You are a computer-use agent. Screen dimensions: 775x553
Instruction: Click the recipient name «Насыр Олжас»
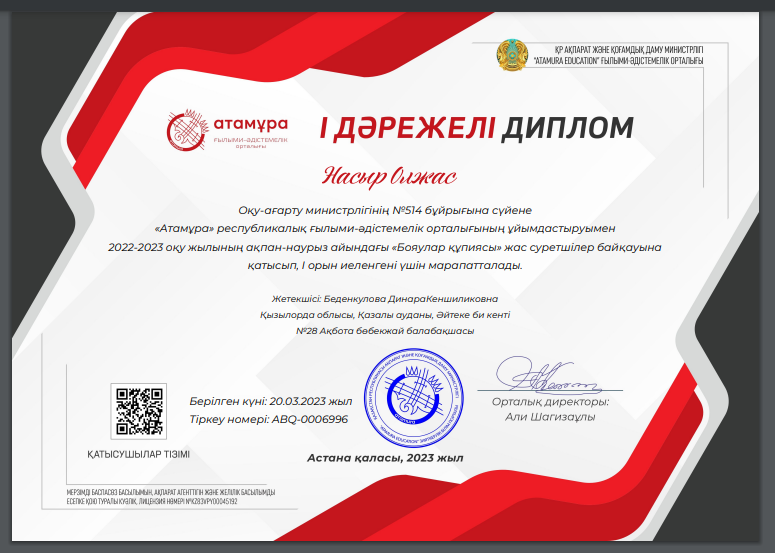pos(387,177)
